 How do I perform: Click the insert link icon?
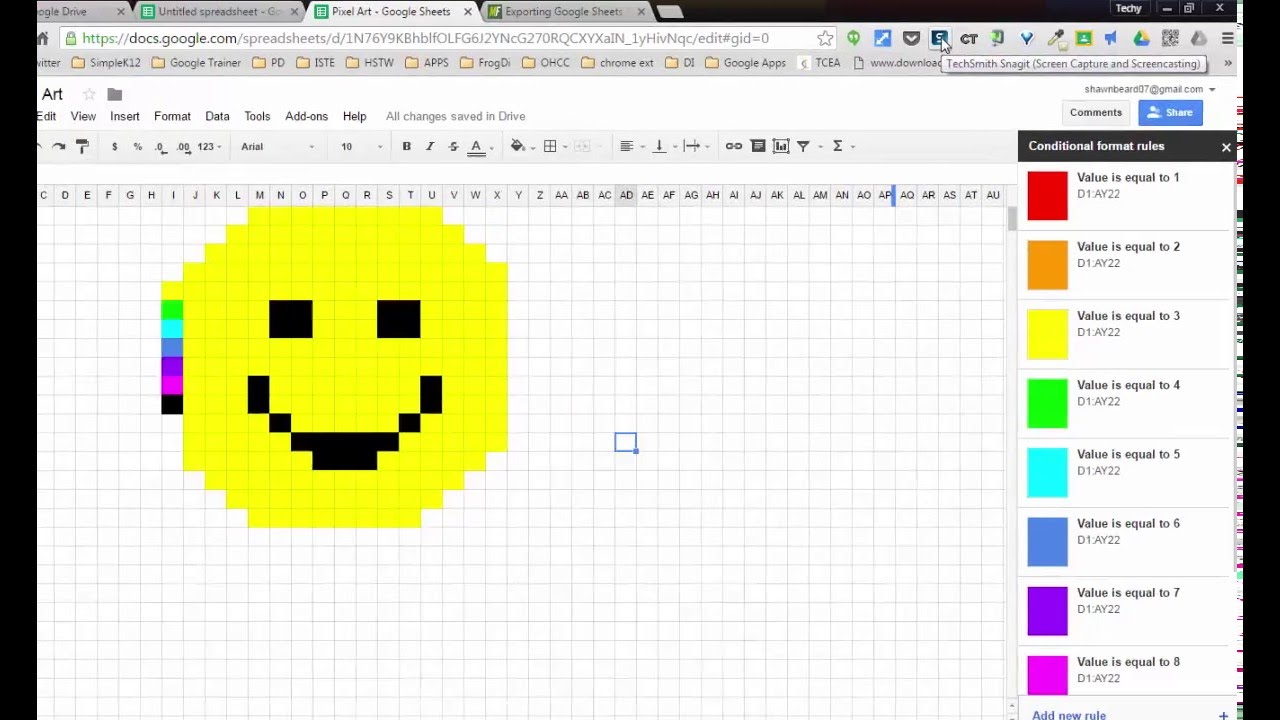tap(734, 147)
